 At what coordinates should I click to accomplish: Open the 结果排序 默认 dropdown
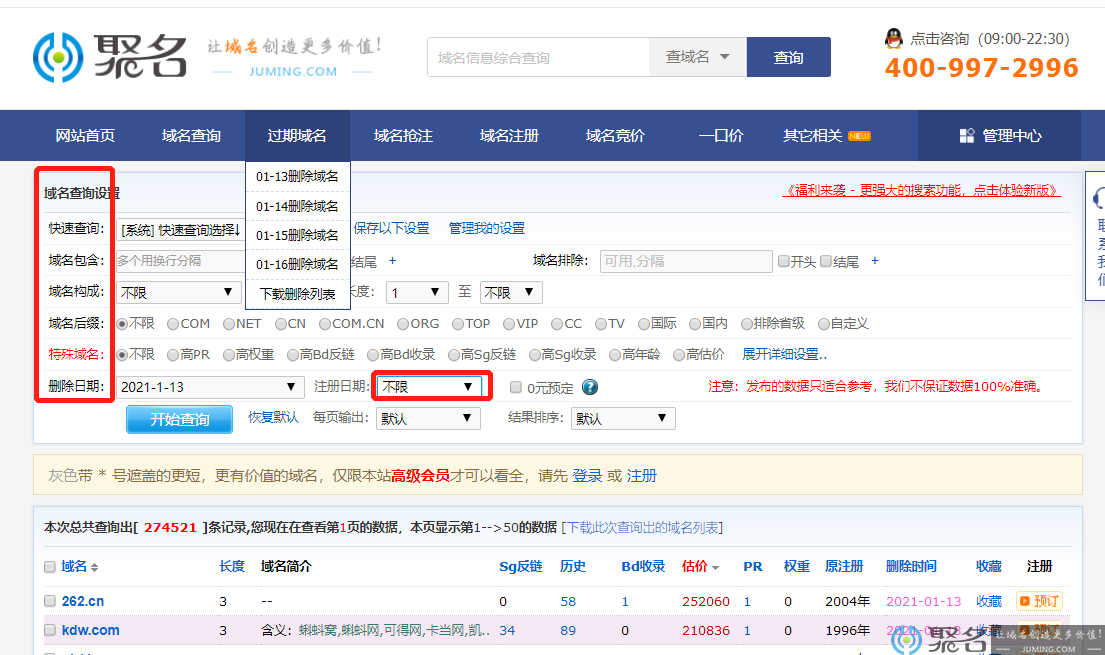(623, 418)
